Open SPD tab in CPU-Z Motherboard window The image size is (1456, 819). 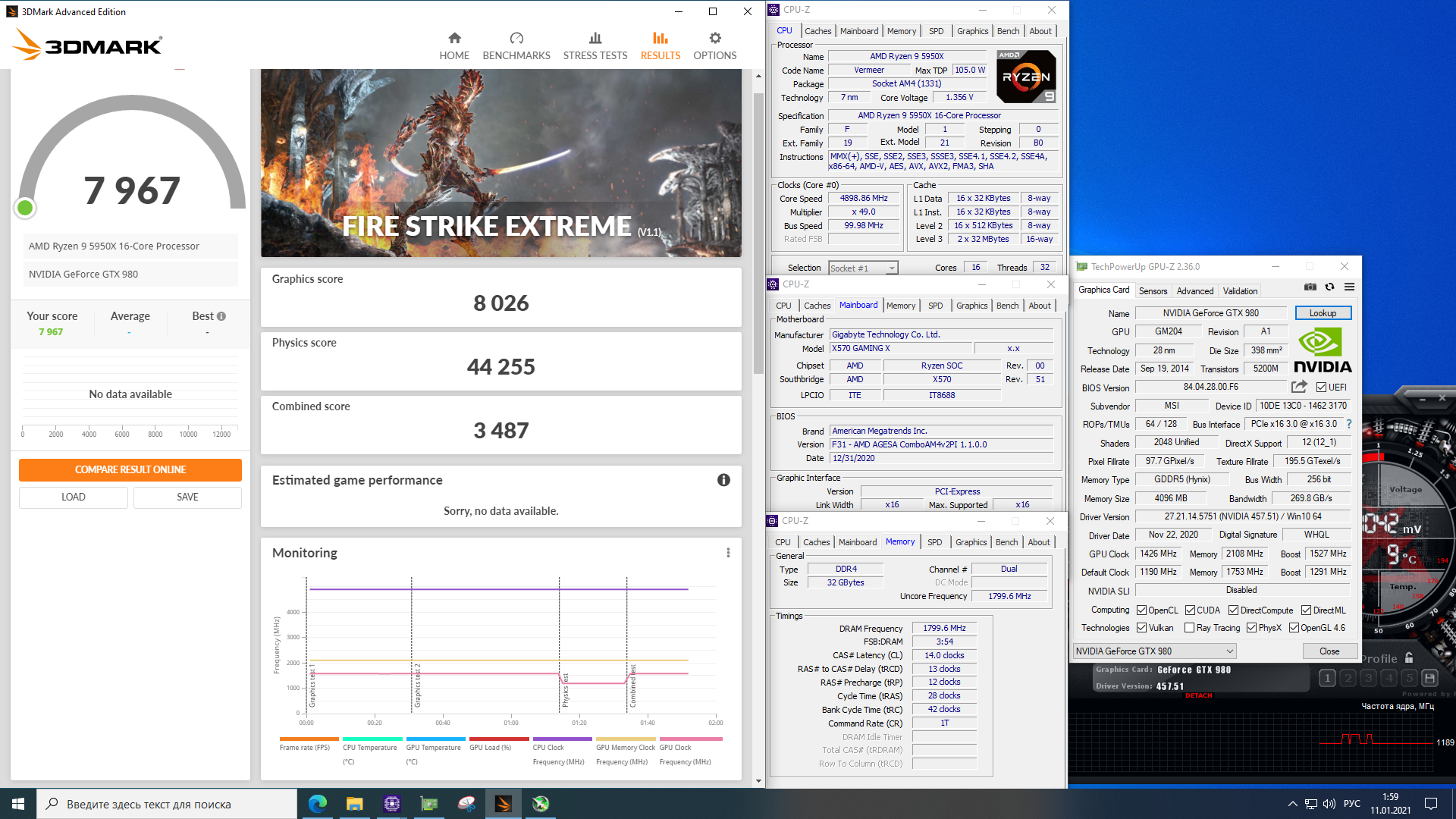coord(936,306)
